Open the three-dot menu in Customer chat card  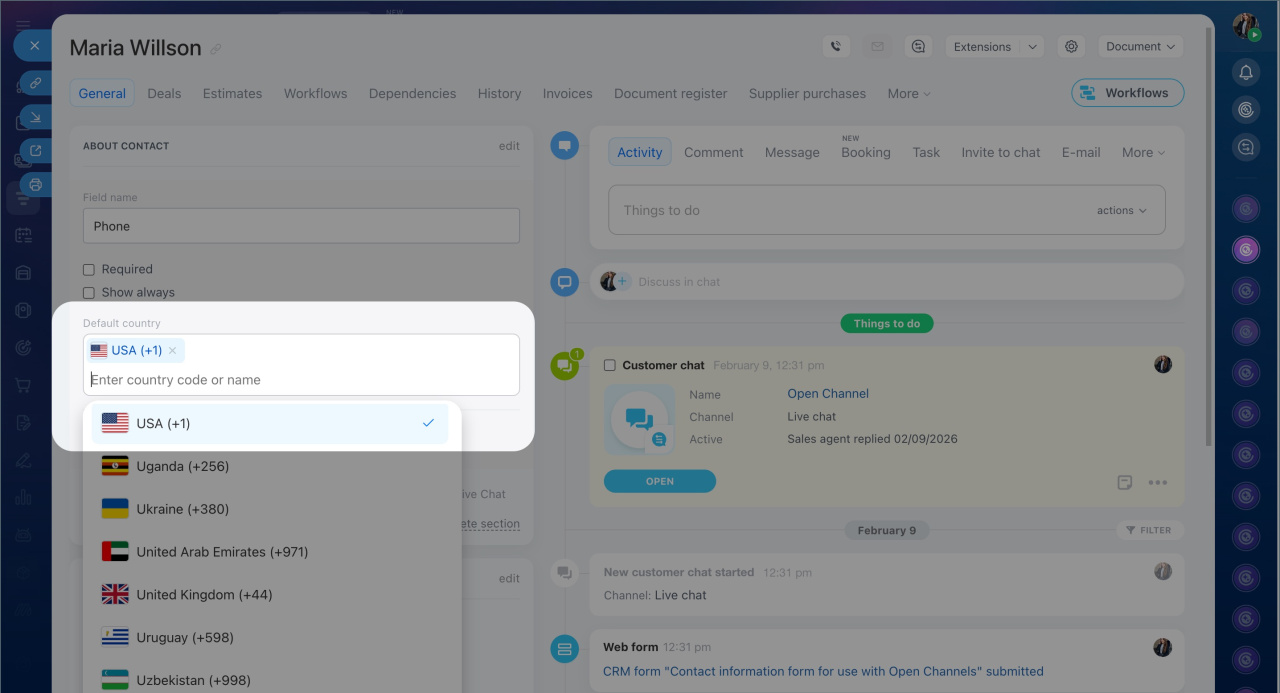[1157, 482]
